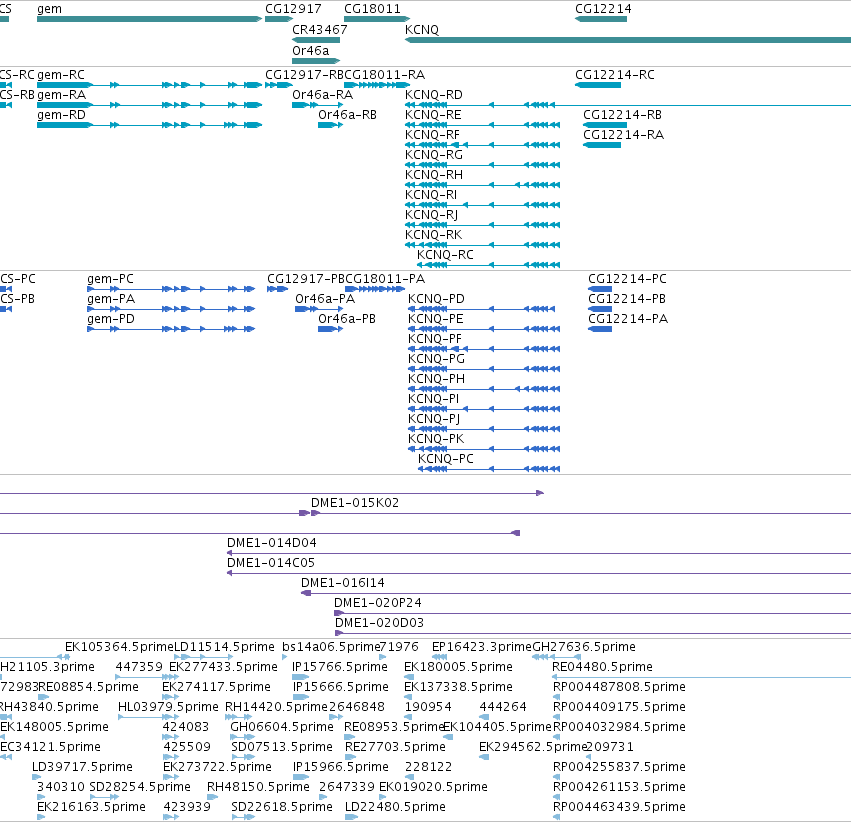
Task: Click transcript KCNQ-RE
Action: 482,125
